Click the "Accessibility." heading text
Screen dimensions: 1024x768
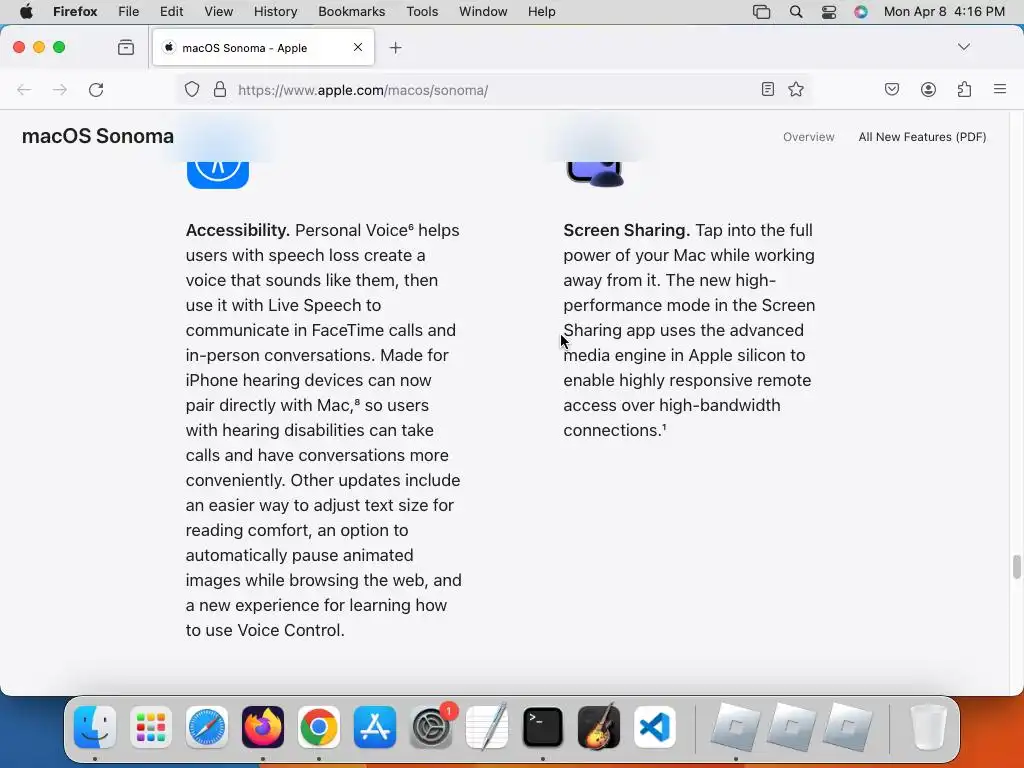pos(238,231)
